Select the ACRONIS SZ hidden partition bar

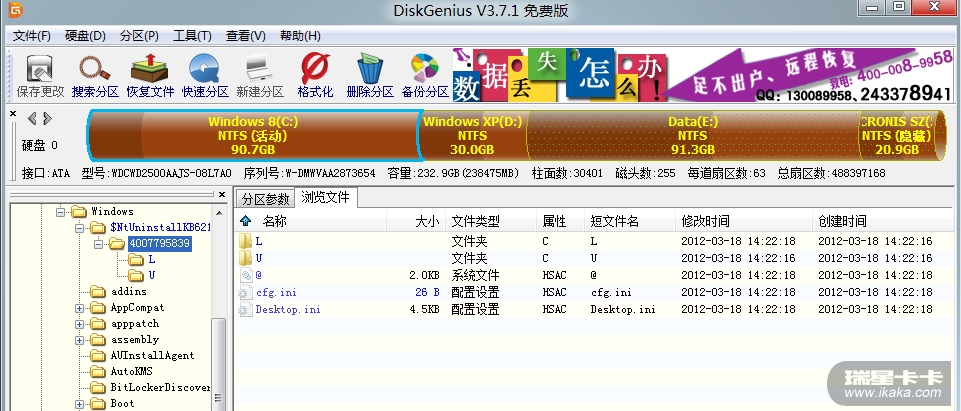pyautogui.click(x=898, y=136)
